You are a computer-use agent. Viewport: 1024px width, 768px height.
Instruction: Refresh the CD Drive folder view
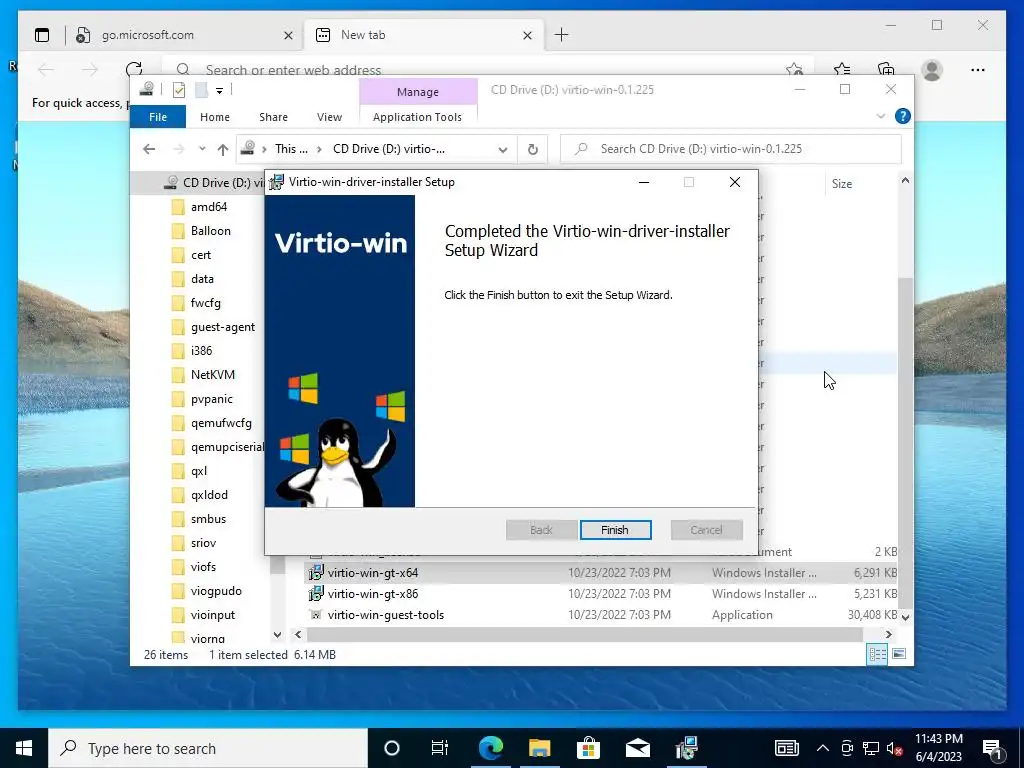533,150
